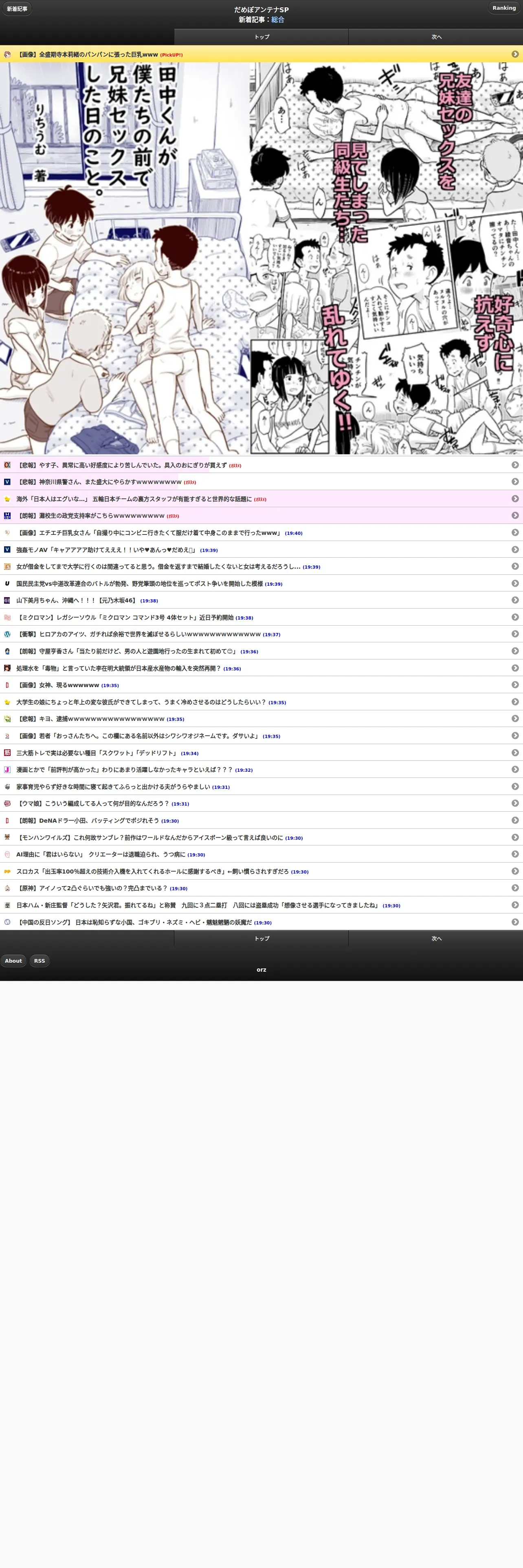Click the favicon beside 国民民主党vs中道改革連合 article

coord(7,583)
